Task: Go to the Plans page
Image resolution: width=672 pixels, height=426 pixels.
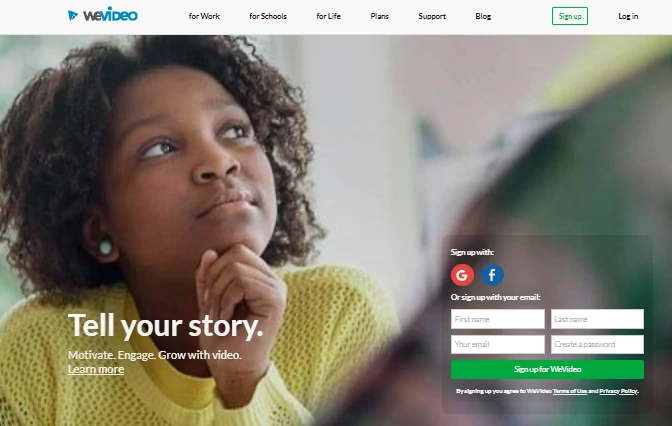Action: 379,16
